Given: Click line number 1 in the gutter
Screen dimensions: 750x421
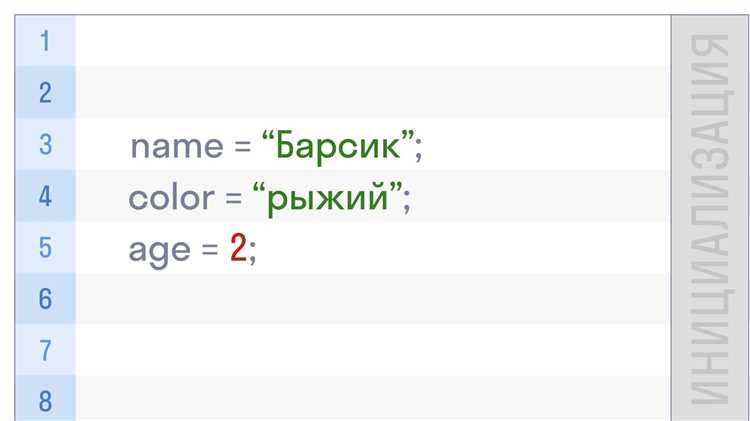Looking at the screenshot, I should (x=45, y=41).
